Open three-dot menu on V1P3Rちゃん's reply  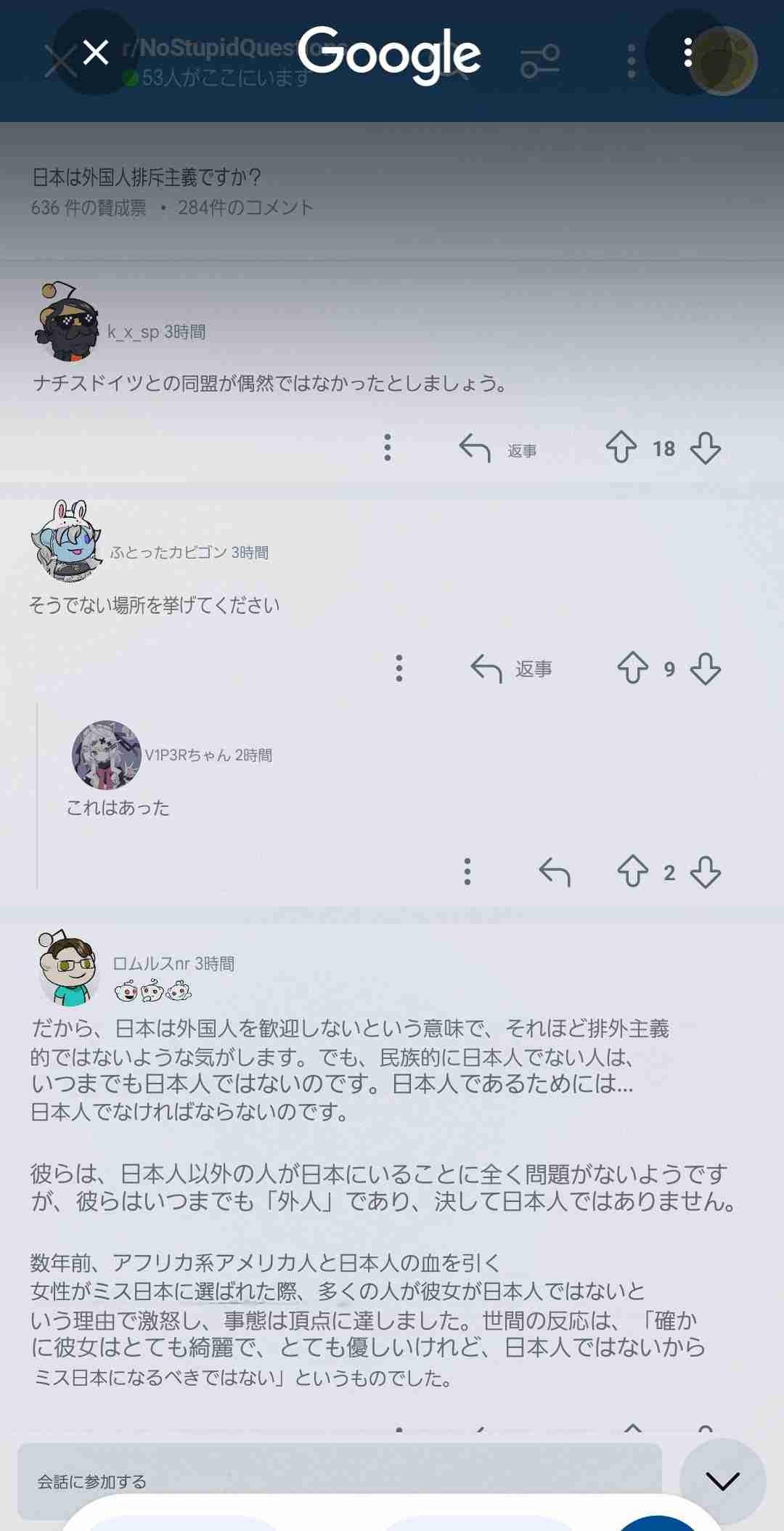click(467, 872)
